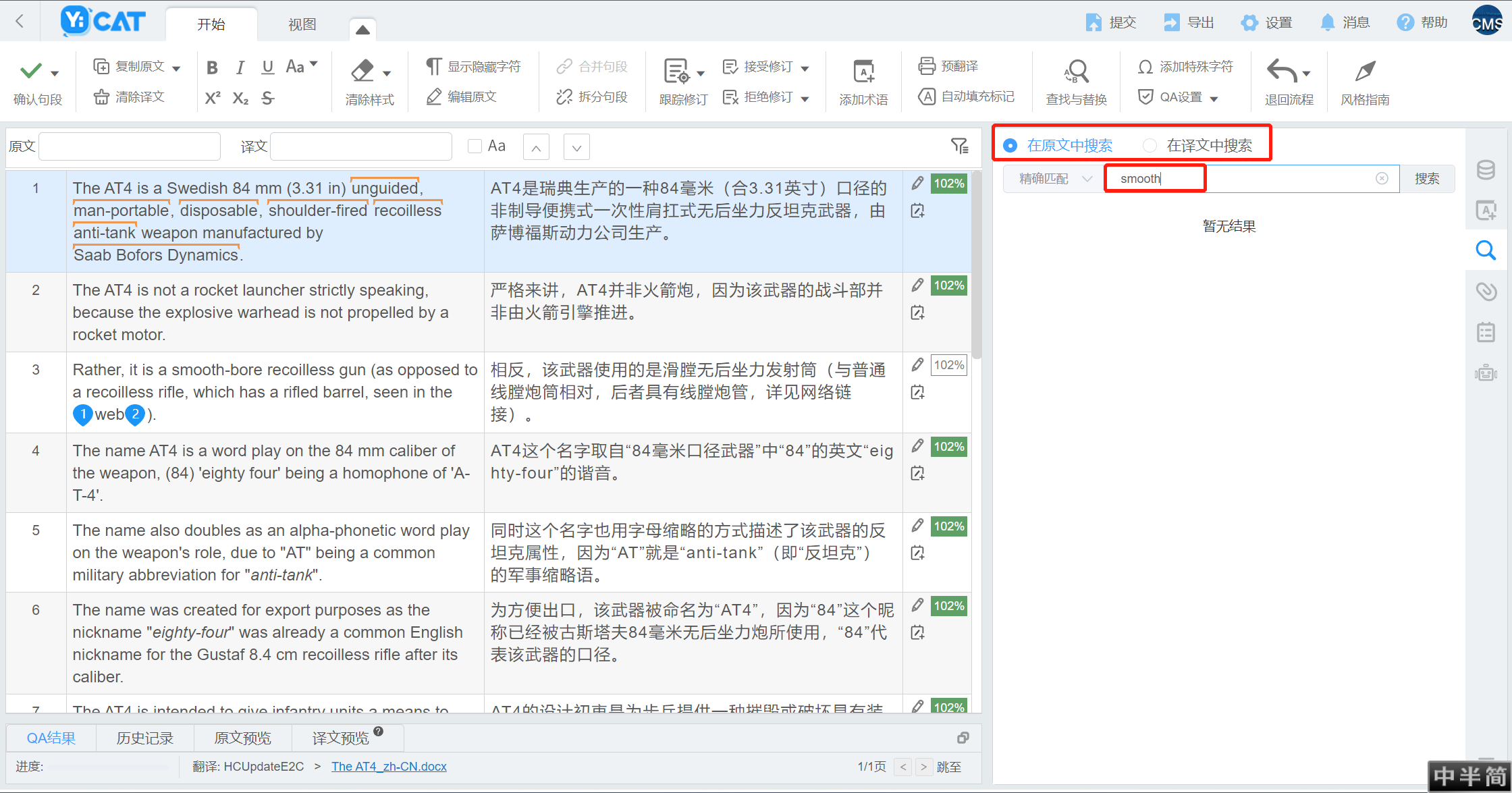Click the strikethrough formatting icon
1512x793 pixels.
(268, 99)
